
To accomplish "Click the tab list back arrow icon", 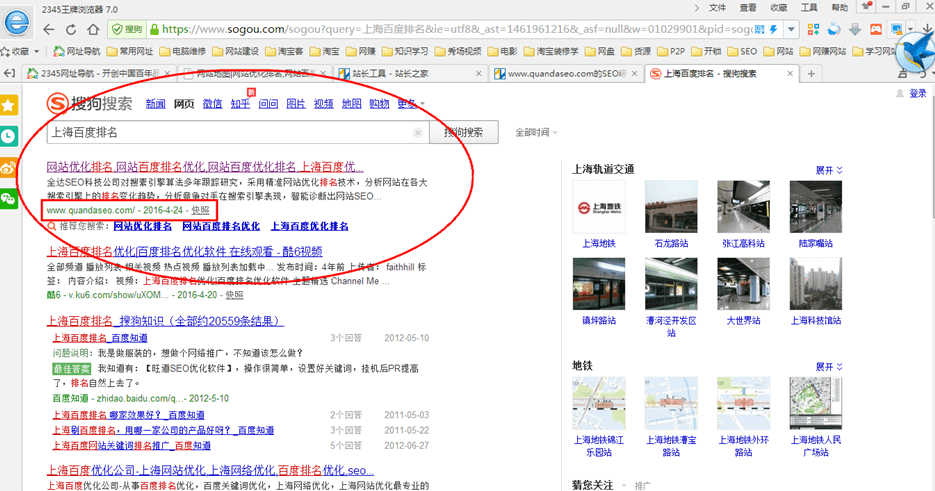I will pos(10,73).
